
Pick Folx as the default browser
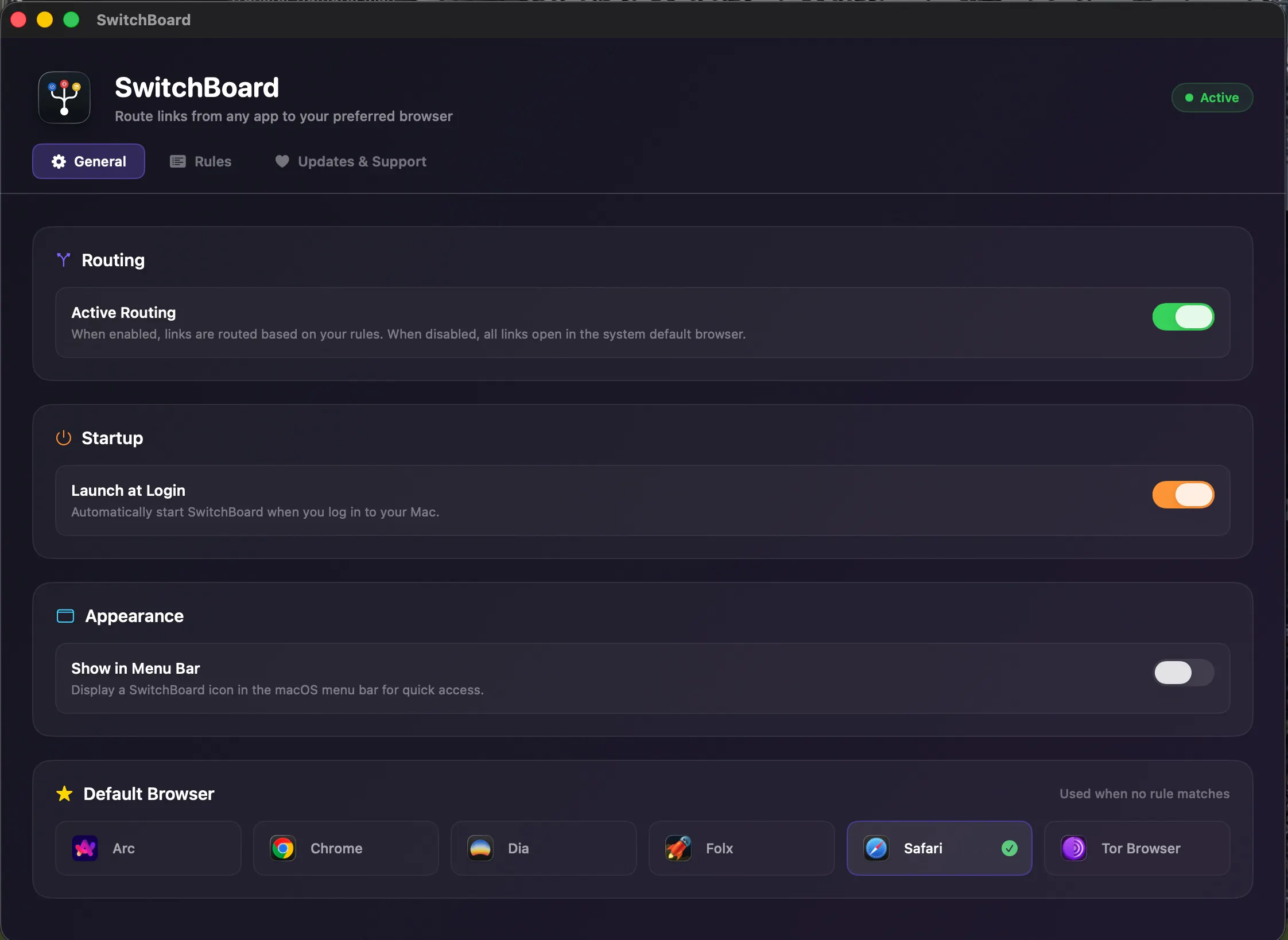point(742,848)
